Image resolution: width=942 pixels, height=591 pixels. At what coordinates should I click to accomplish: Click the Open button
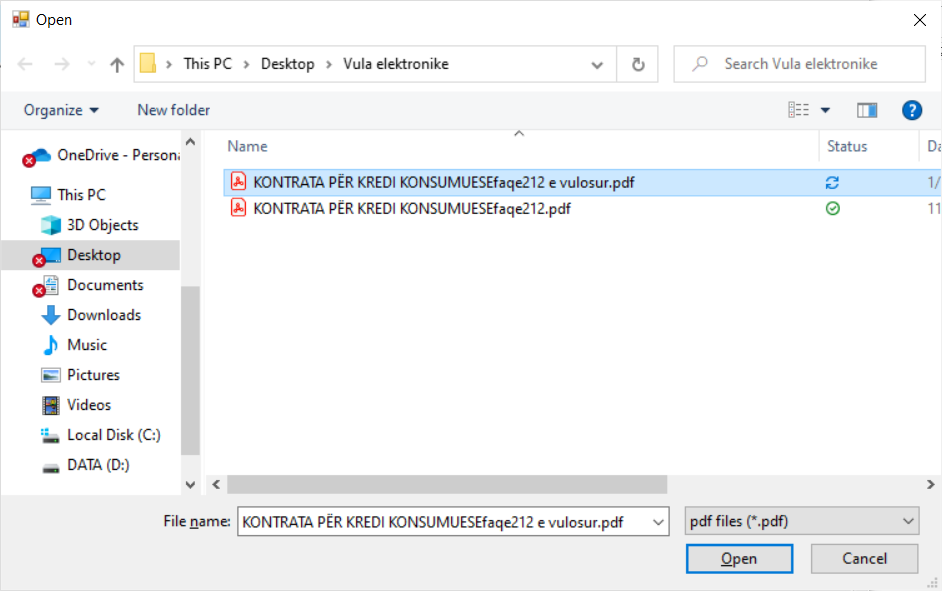[739, 559]
